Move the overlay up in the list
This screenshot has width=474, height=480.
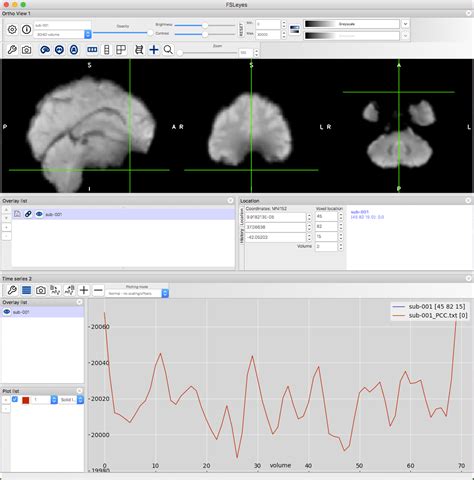[x=6, y=209]
